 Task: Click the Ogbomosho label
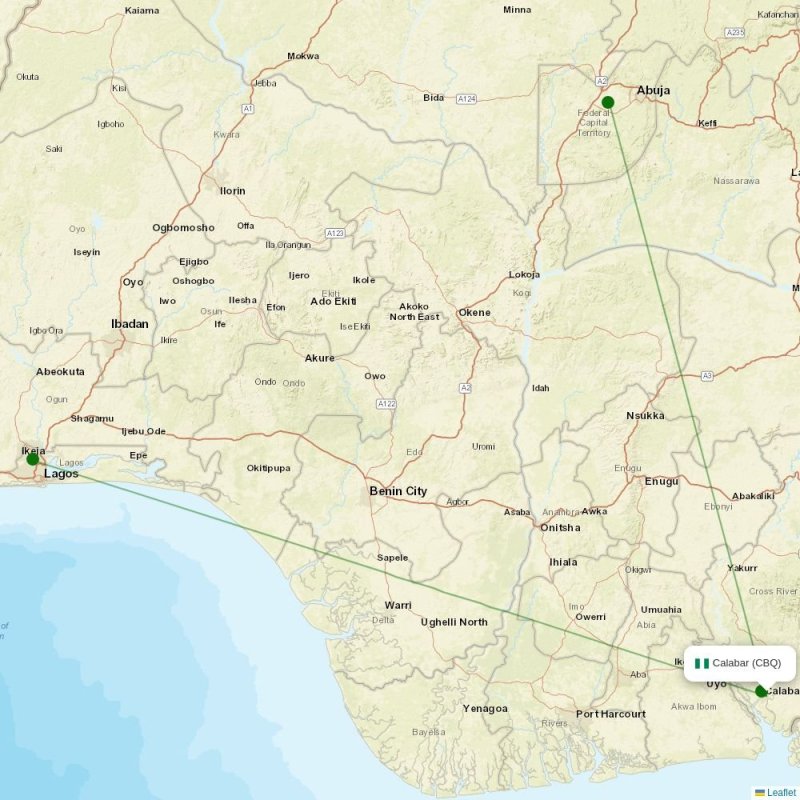click(x=183, y=228)
